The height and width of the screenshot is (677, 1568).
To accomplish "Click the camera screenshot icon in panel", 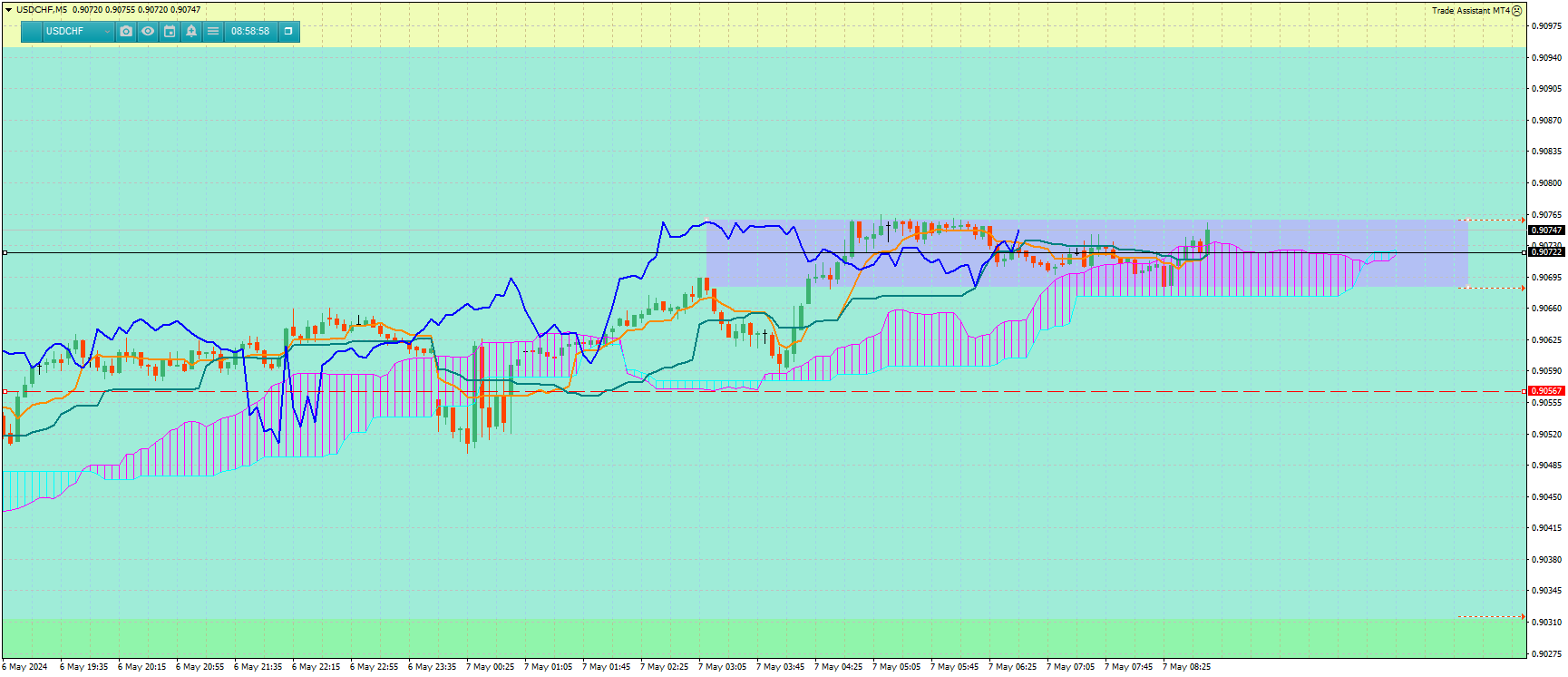I will pos(126,31).
